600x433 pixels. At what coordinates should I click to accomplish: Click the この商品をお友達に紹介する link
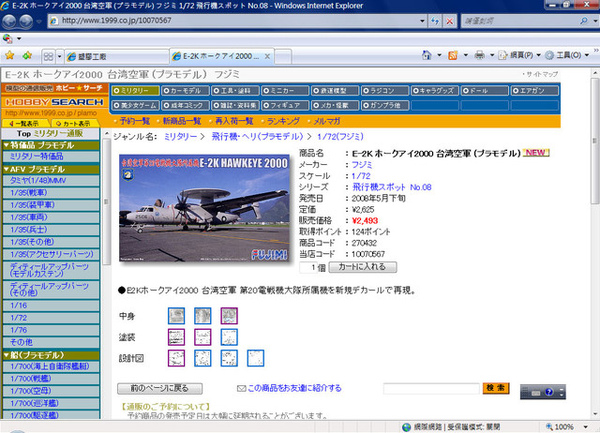[294, 388]
